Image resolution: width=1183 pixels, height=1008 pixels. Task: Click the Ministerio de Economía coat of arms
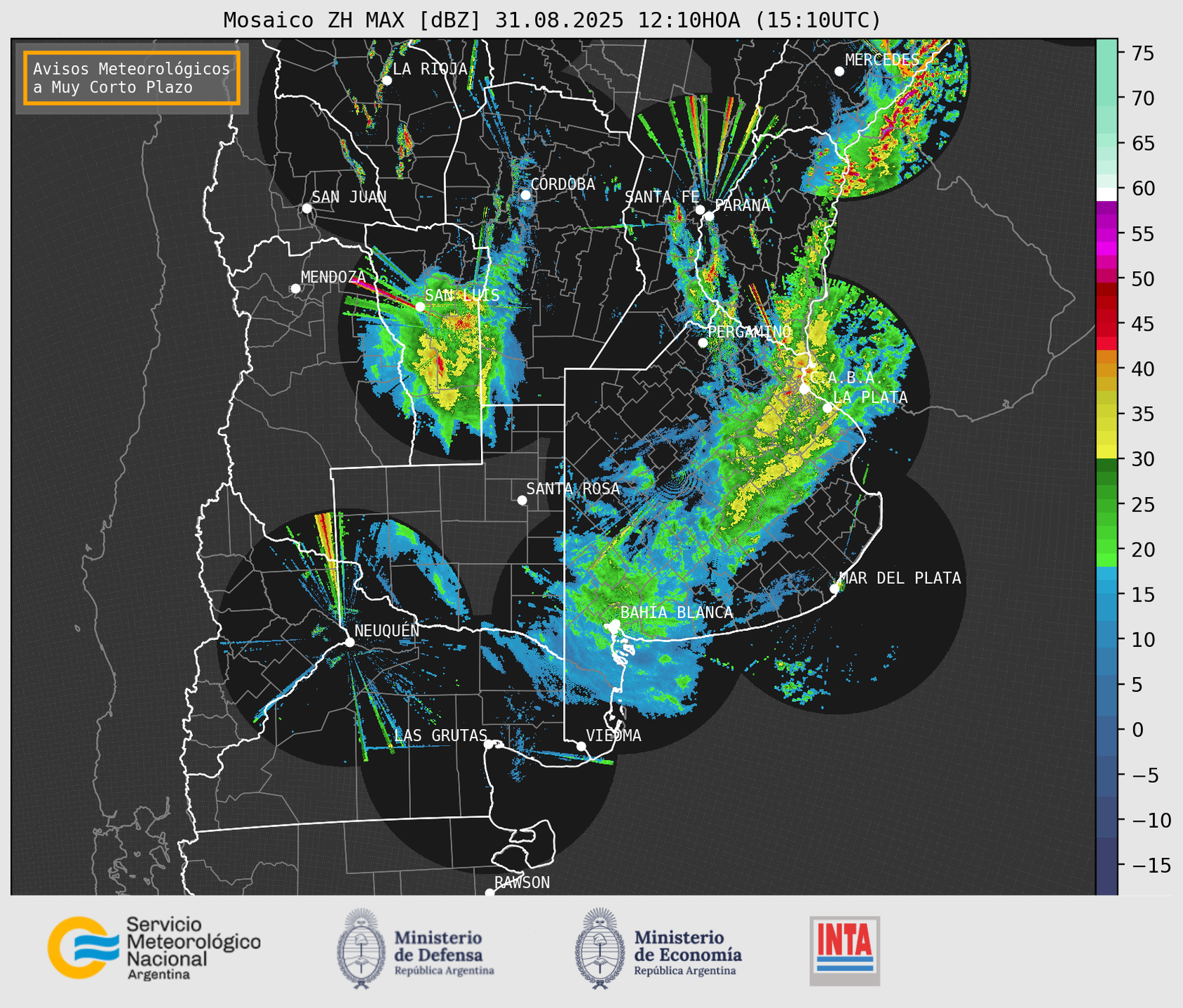pos(600,948)
